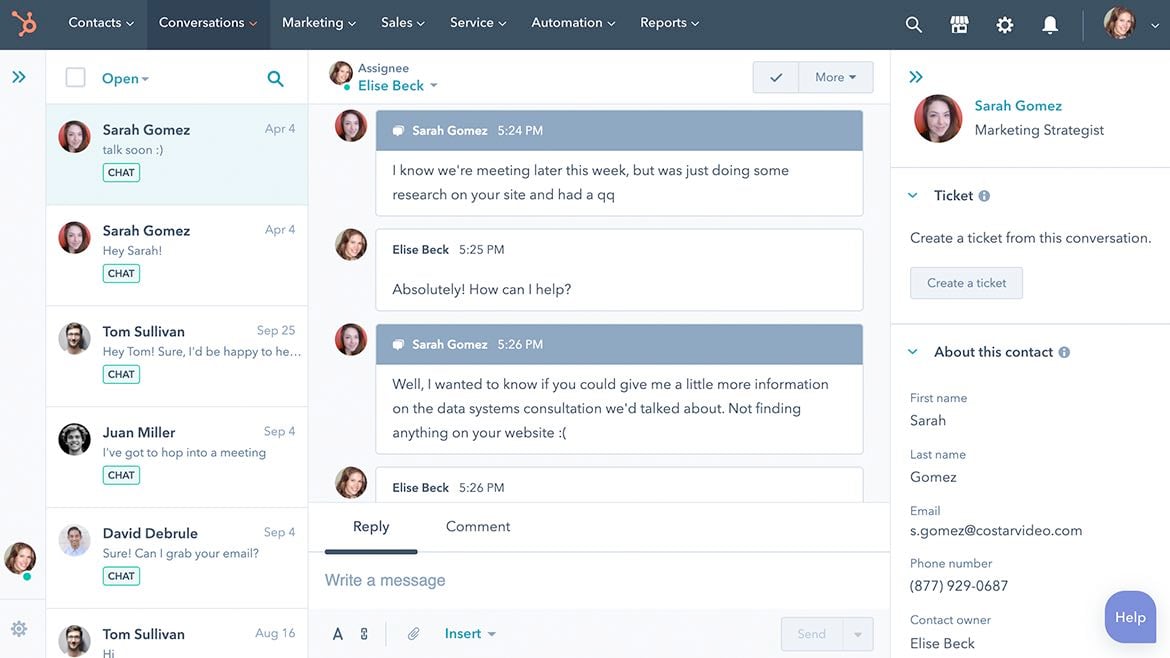Click the insert link icon in the reply toolbar
Viewport: 1170px width, 658px height.
coord(363,633)
